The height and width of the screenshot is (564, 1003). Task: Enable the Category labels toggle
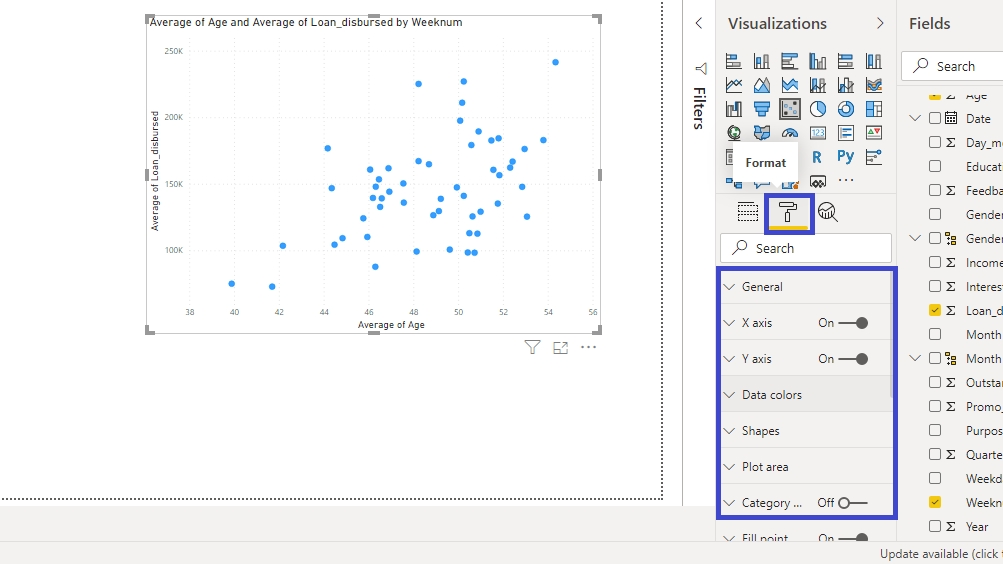tap(853, 503)
